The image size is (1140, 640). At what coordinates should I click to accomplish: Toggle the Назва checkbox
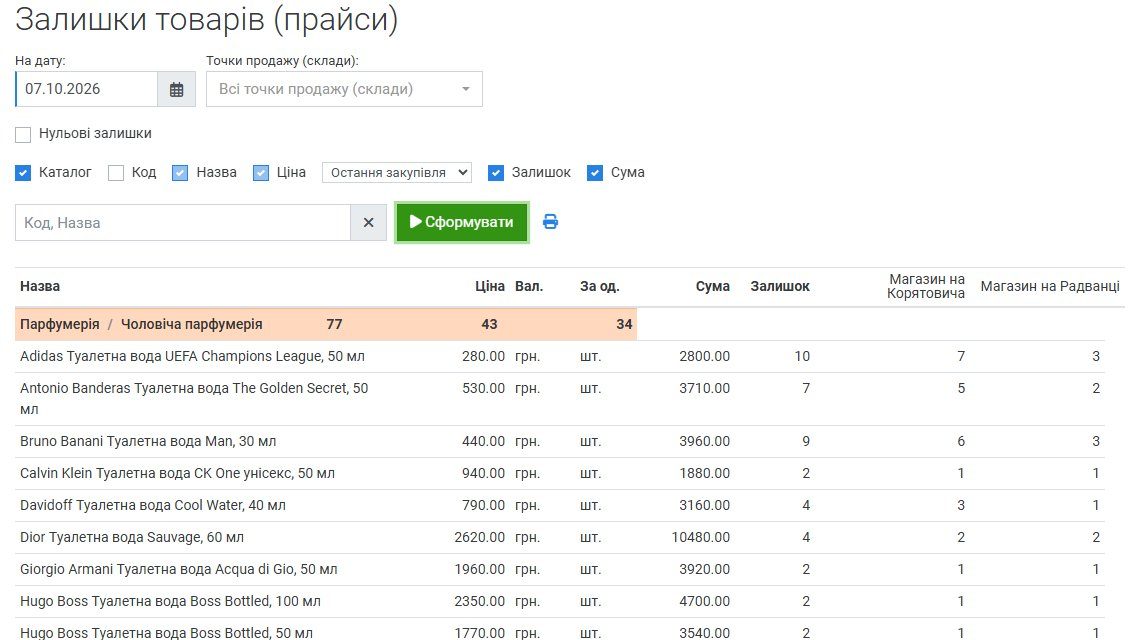click(x=180, y=173)
